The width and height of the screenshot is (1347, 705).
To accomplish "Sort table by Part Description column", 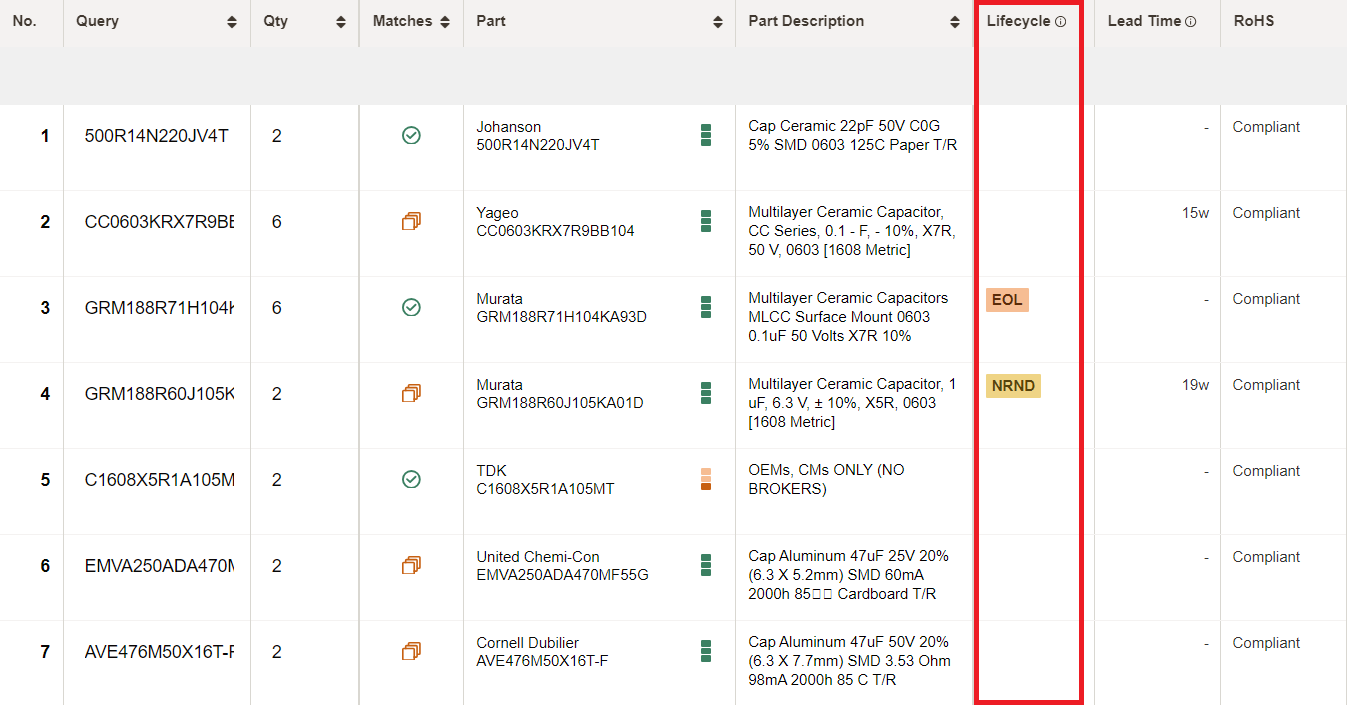I will coord(957,22).
